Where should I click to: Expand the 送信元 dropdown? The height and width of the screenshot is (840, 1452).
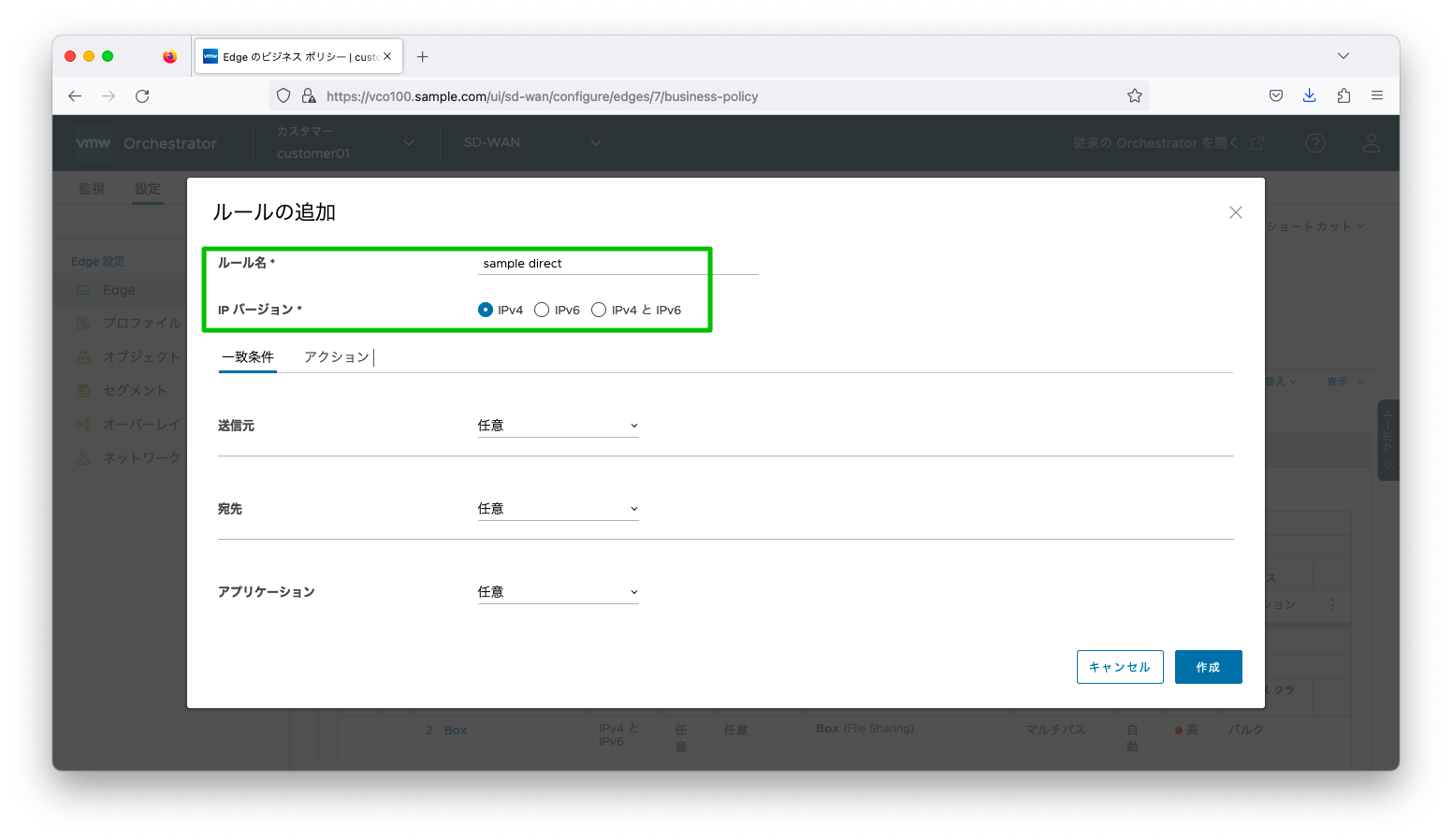pos(558,426)
